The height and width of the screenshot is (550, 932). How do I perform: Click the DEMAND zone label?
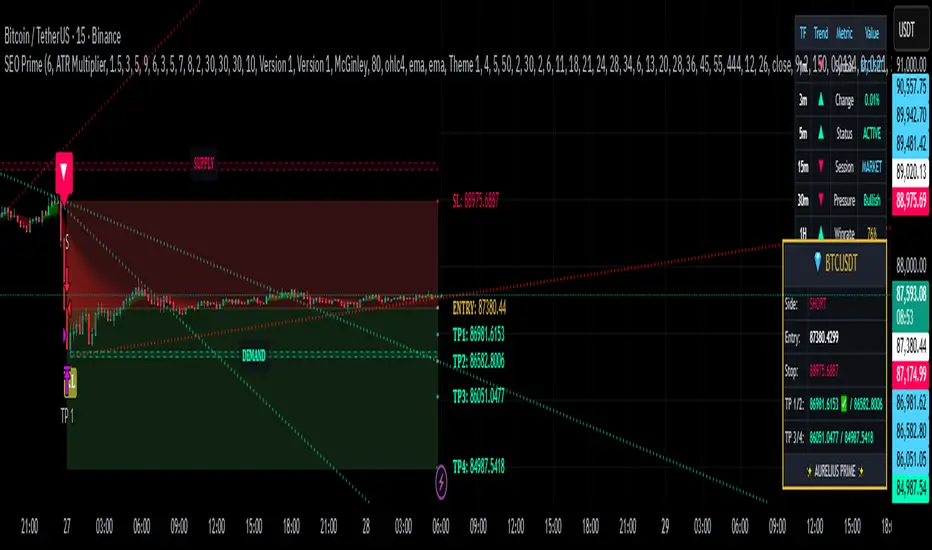pyautogui.click(x=254, y=356)
